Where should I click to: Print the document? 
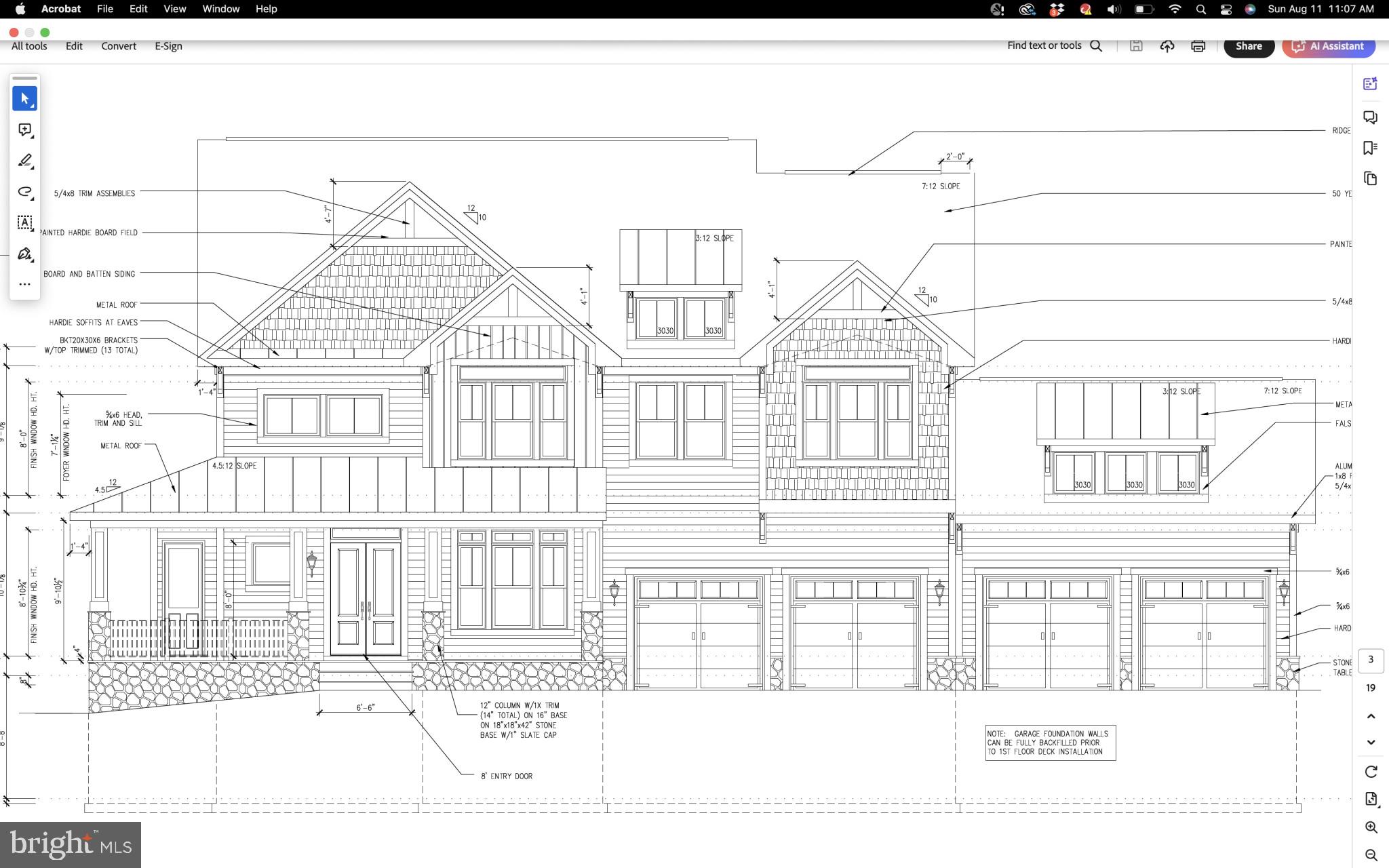pyautogui.click(x=1198, y=46)
